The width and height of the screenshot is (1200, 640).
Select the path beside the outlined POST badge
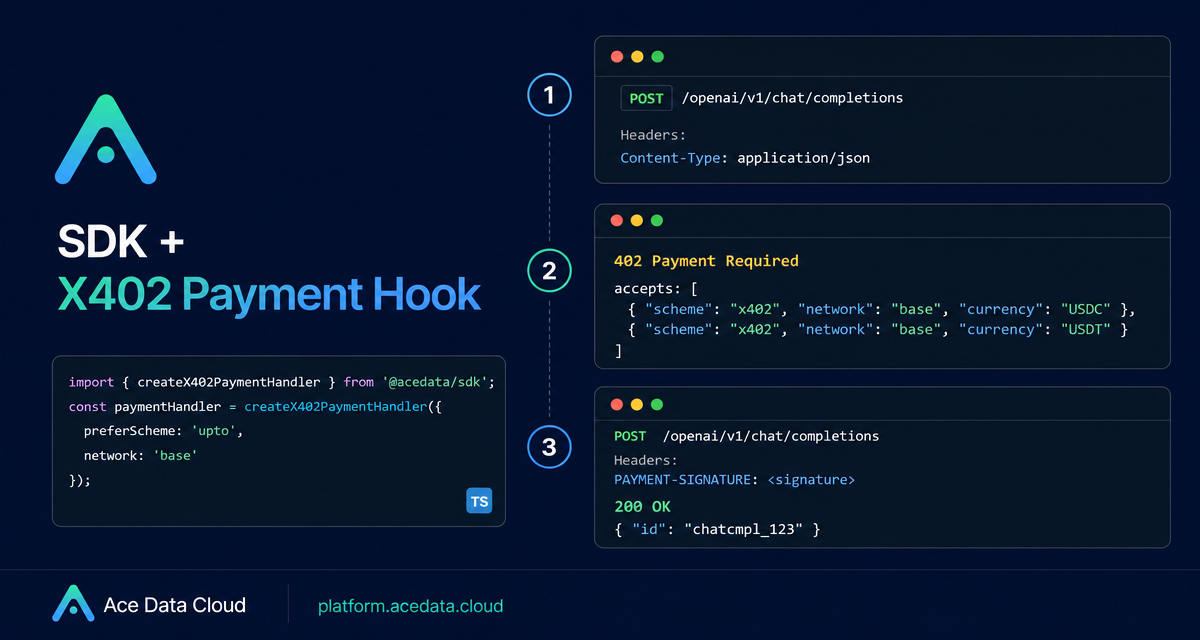click(792, 98)
